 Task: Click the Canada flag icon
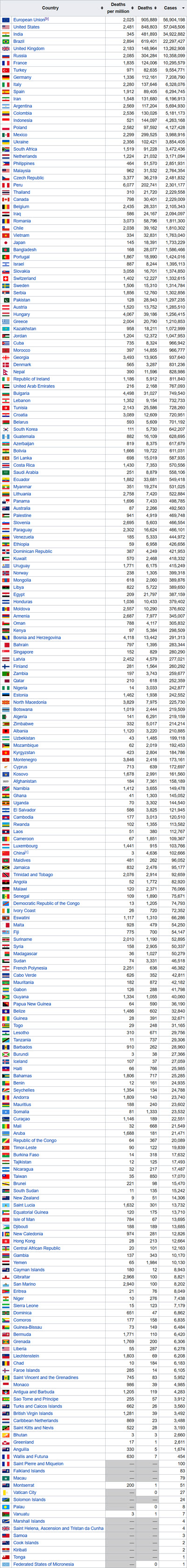6,199
